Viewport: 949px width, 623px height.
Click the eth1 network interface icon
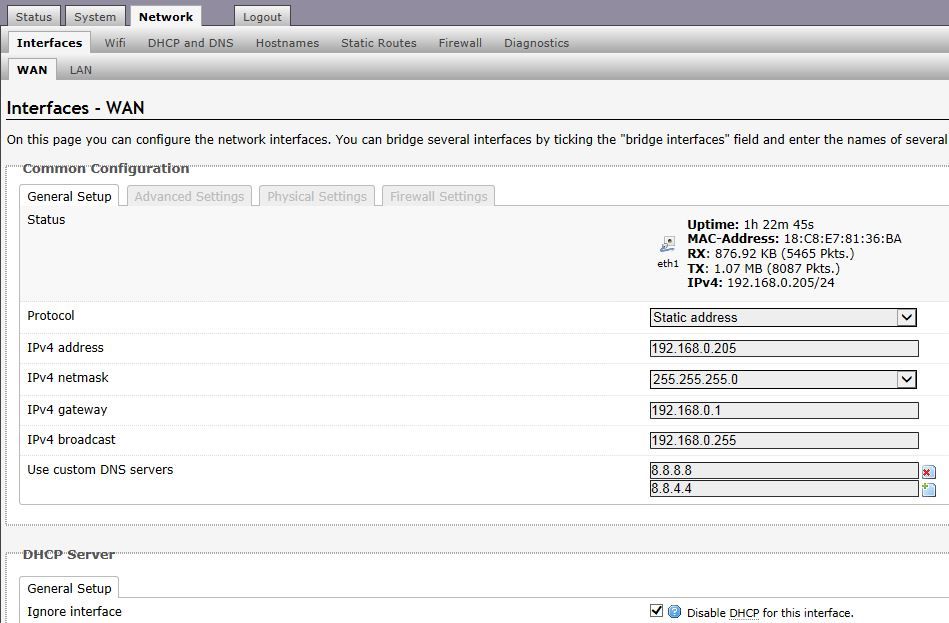pyautogui.click(x=668, y=245)
